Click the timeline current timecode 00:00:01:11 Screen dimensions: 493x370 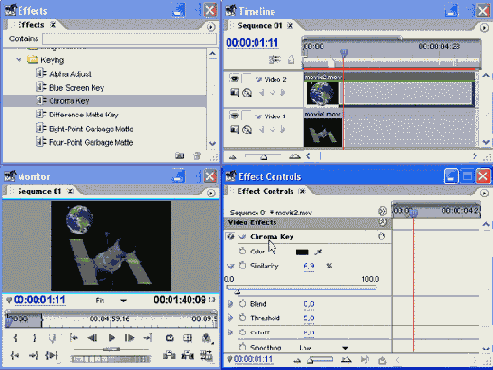click(252, 43)
